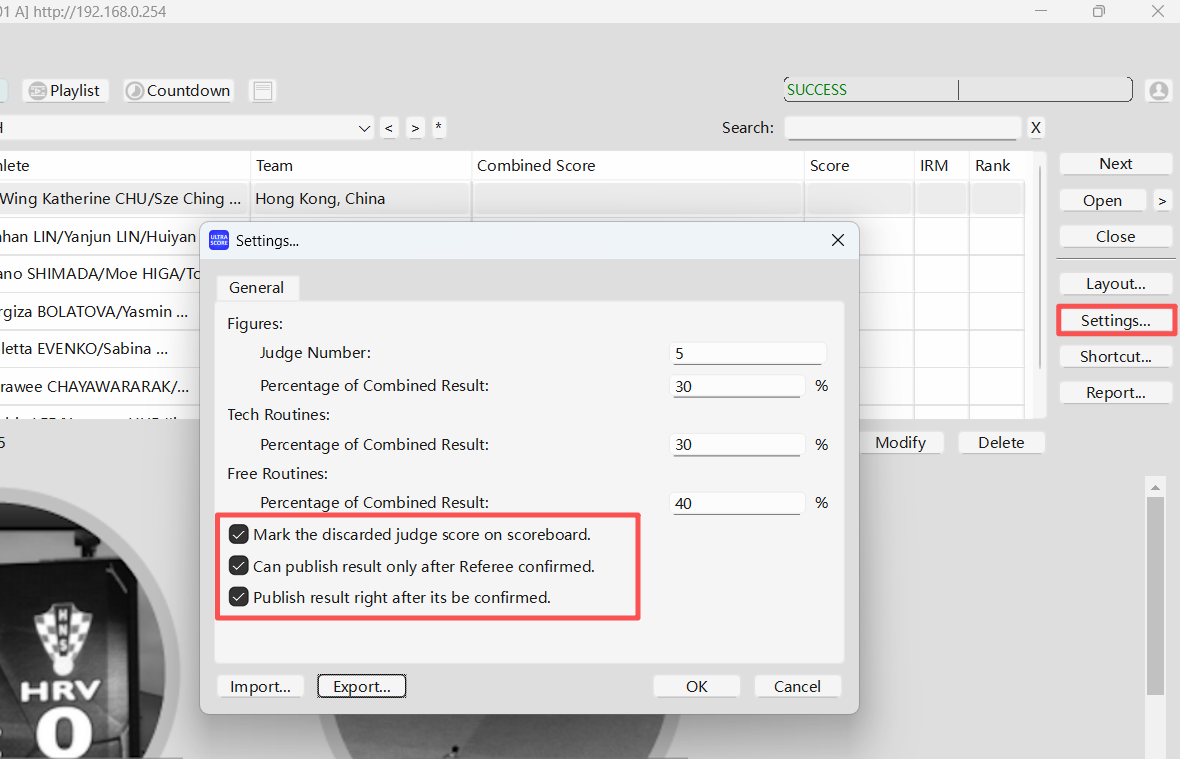1180x759 pixels.
Task: Click the Delete button
Action: pos(1001,443)
